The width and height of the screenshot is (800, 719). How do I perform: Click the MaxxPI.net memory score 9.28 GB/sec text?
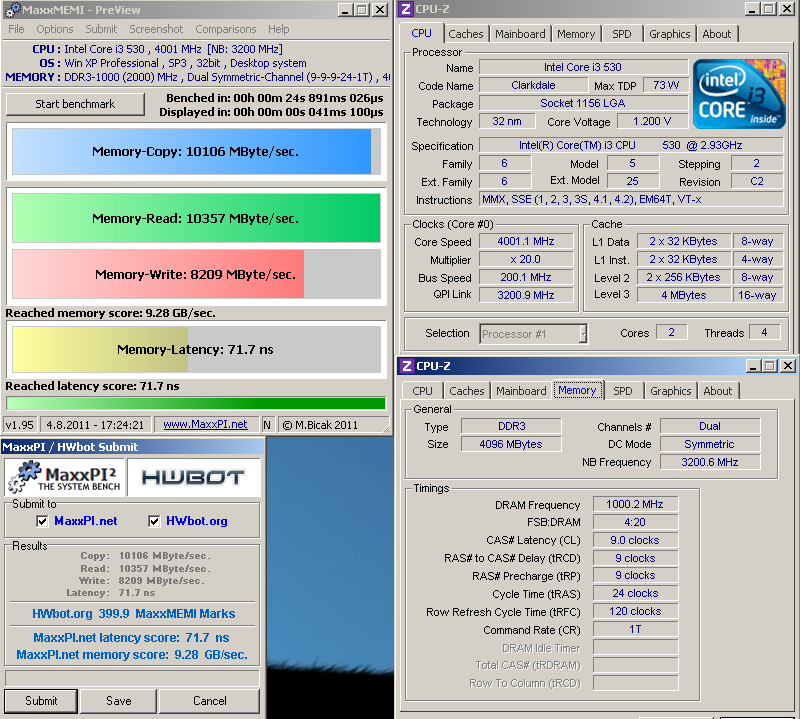tap(132, 655)
